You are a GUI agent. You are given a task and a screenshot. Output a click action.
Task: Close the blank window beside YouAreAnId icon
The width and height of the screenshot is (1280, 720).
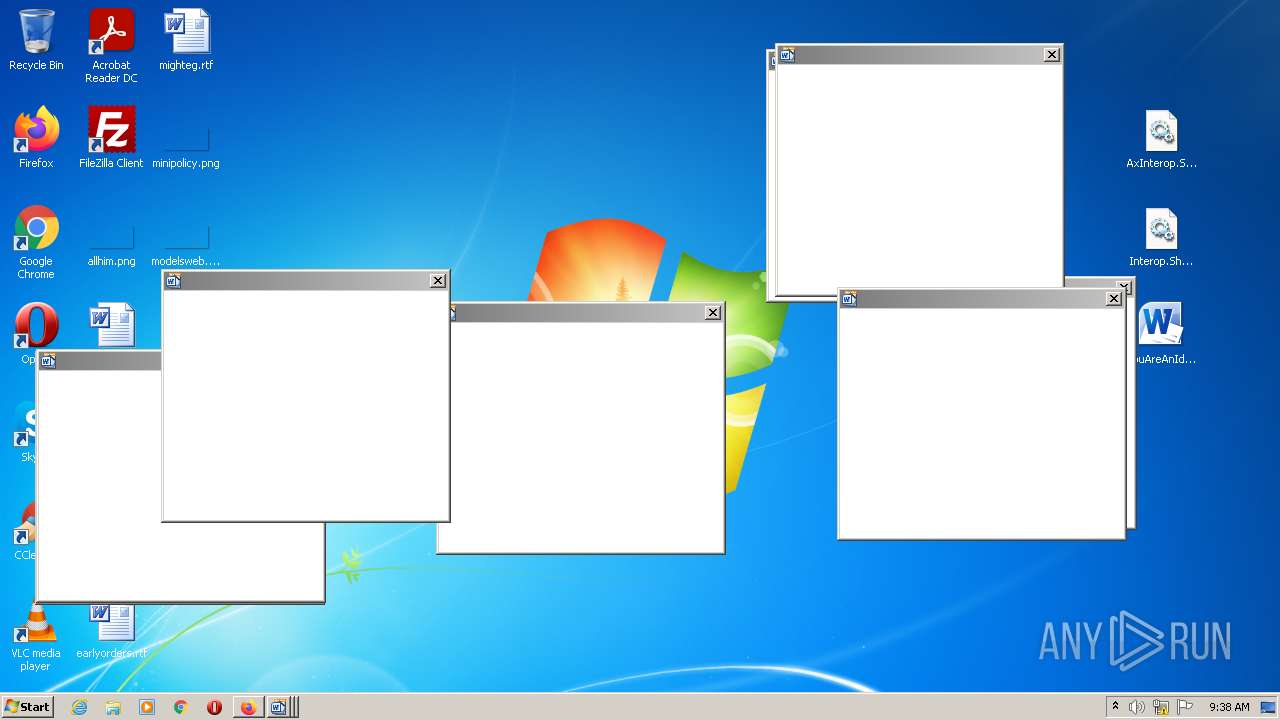[1114, 299]
